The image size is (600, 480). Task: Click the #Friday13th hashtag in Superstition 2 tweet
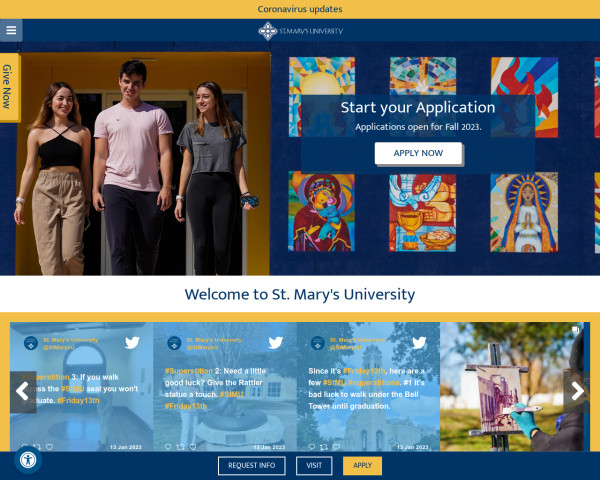pyautogui.click(x=187, y=406)
